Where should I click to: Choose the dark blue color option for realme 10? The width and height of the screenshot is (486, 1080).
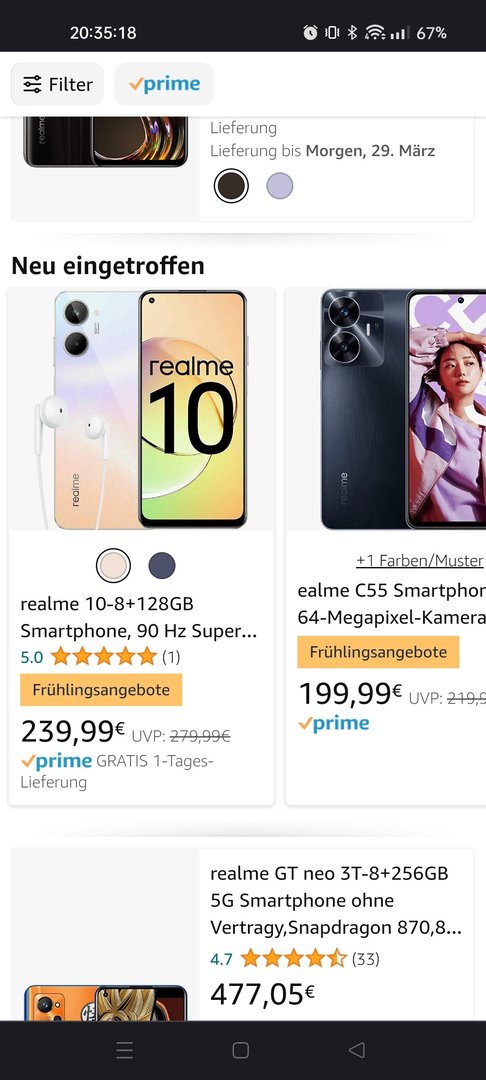tap(162, 565)
